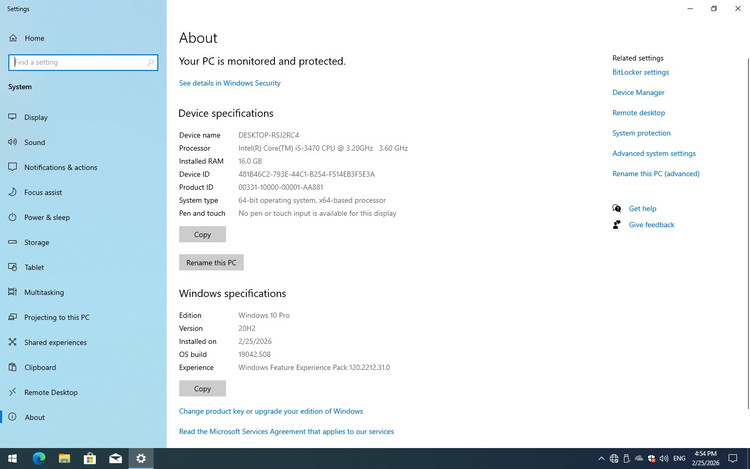Open Change product key or upgrade link
The width and height of the screenshot is (750, 469).
click(271, 411)
